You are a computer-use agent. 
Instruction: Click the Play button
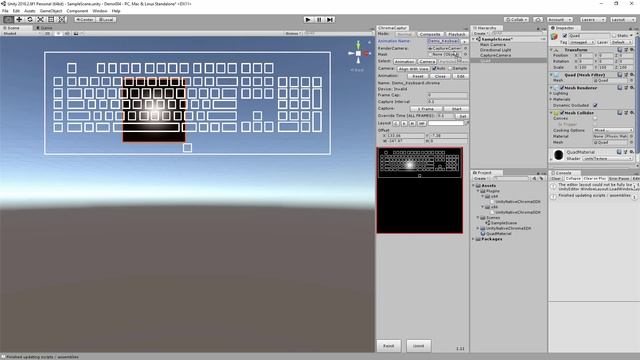click(x=308, y=20)
